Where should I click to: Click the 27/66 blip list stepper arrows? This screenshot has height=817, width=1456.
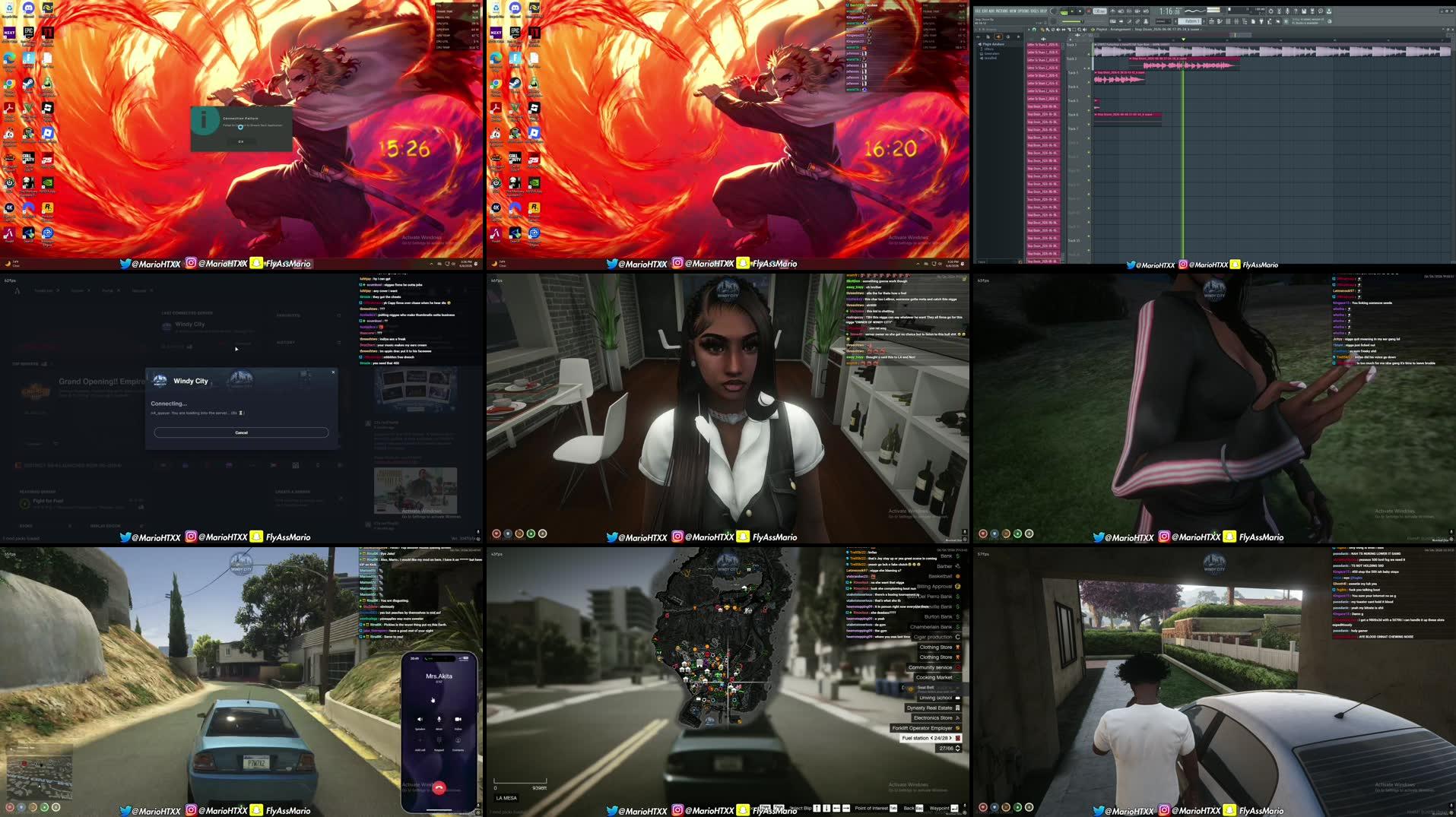pos(957,749)
